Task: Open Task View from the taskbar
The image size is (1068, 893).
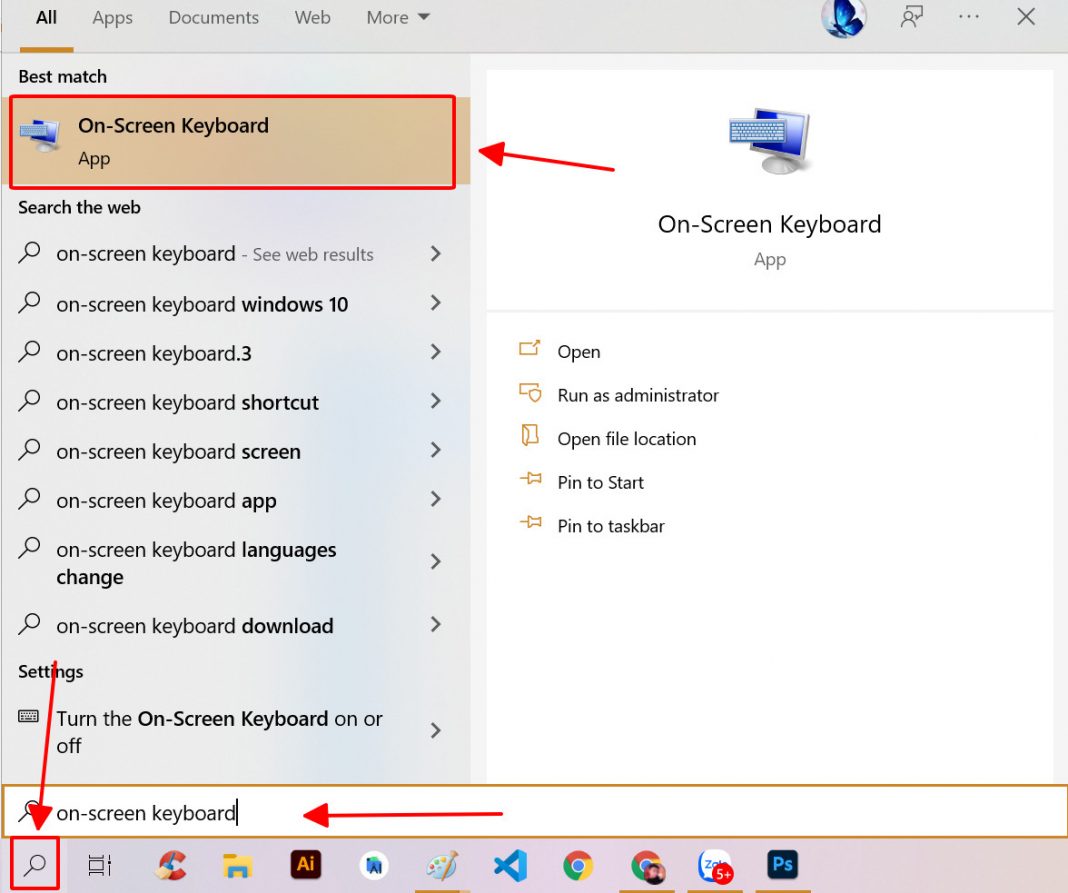Action: pos(100,865)
